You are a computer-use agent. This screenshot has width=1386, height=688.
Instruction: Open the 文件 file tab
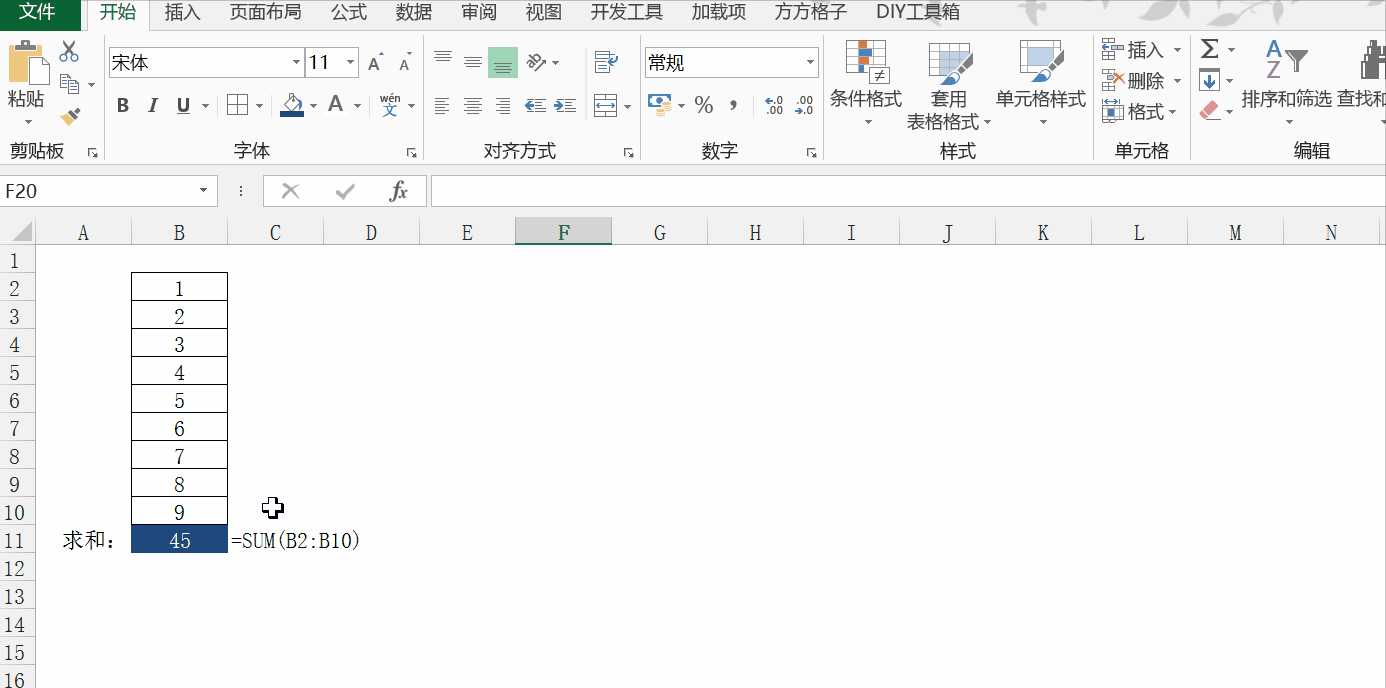click(38, 12)
